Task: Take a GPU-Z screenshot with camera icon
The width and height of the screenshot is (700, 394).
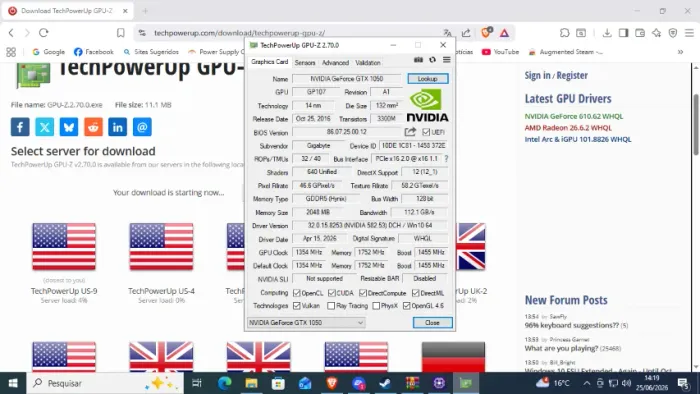Action: click(418, 60)
